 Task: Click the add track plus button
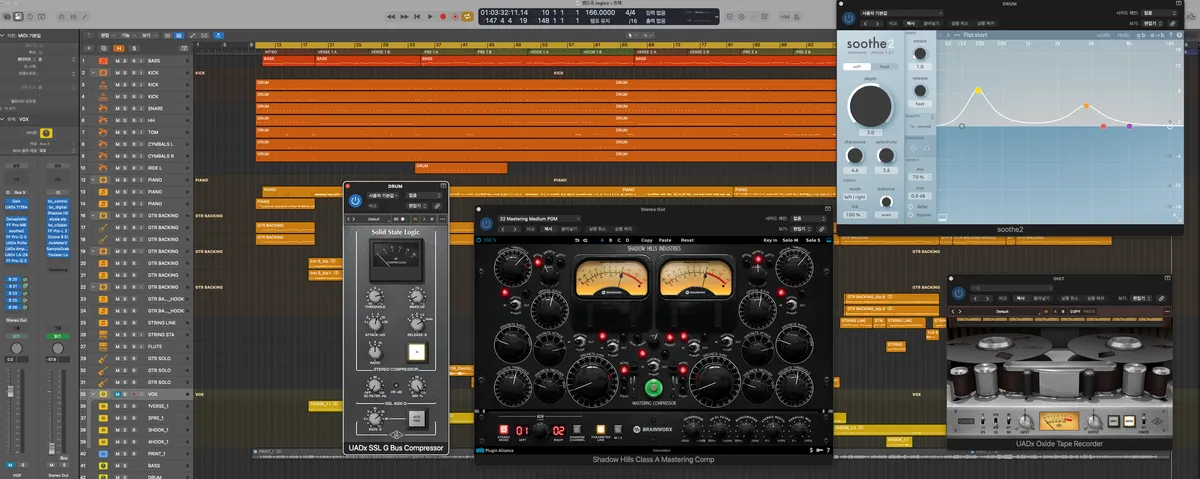pyautogui.click(x=89, y=48)
